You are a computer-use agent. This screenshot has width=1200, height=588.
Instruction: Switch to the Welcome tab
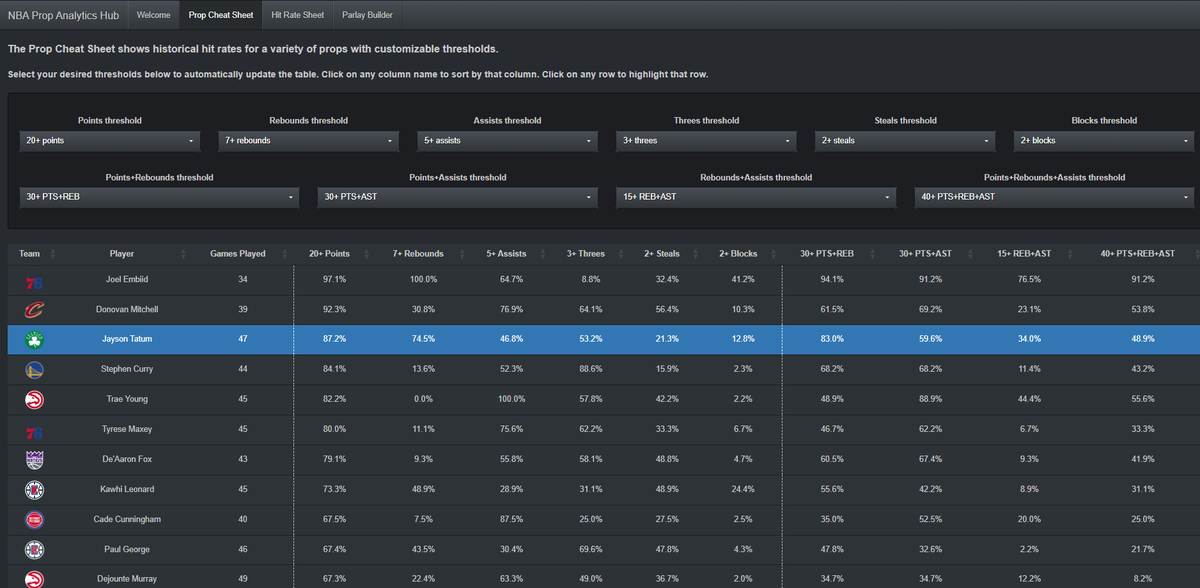[x=153, y=15]
